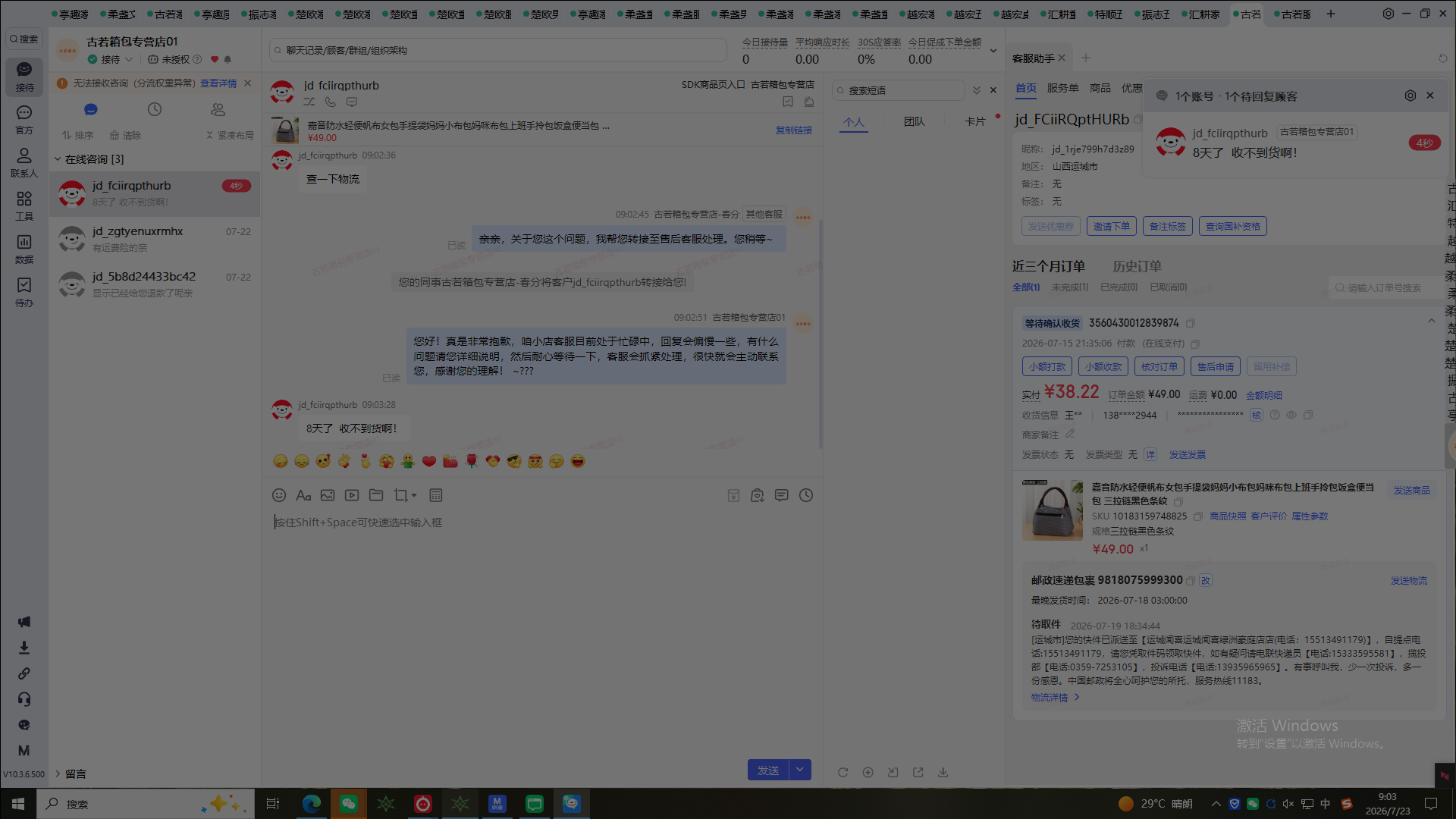The height and width of the screenshot is (819, 1456).
Task: Click the 查询国补资格 button
Action: tap(1232, 226)
